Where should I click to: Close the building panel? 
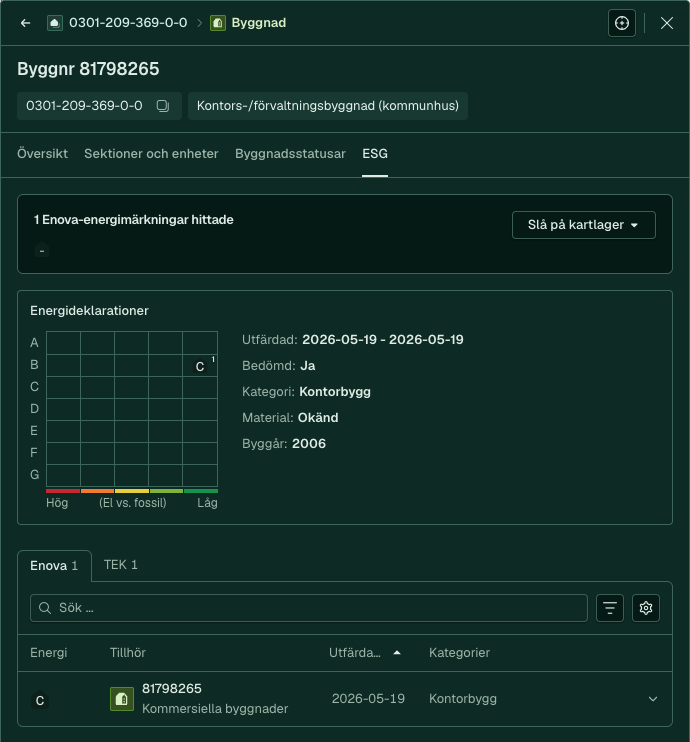(666, 23)
